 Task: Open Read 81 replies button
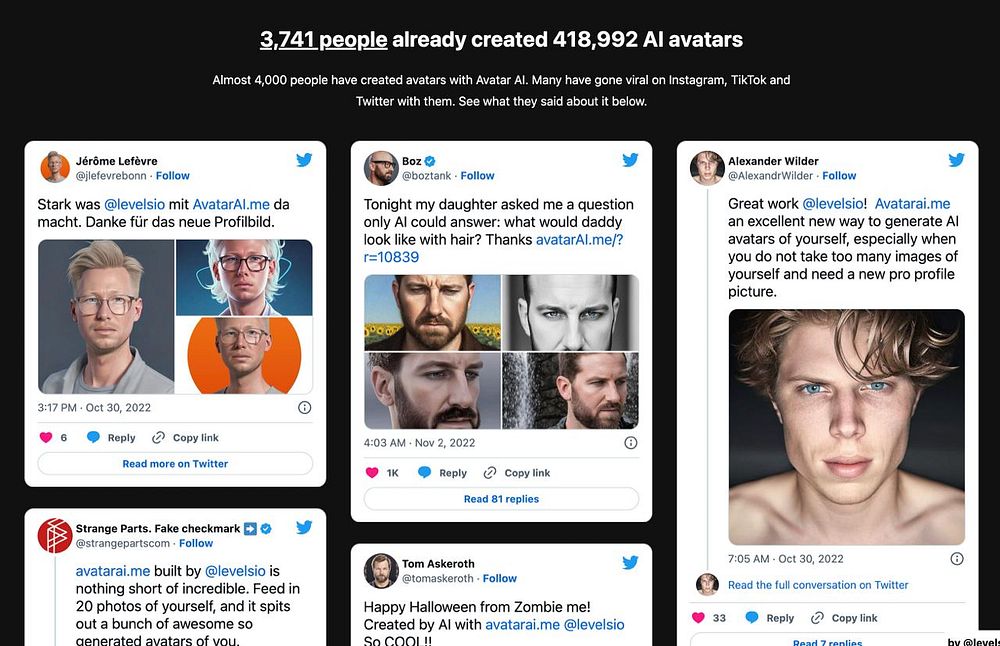pos(501,499)
